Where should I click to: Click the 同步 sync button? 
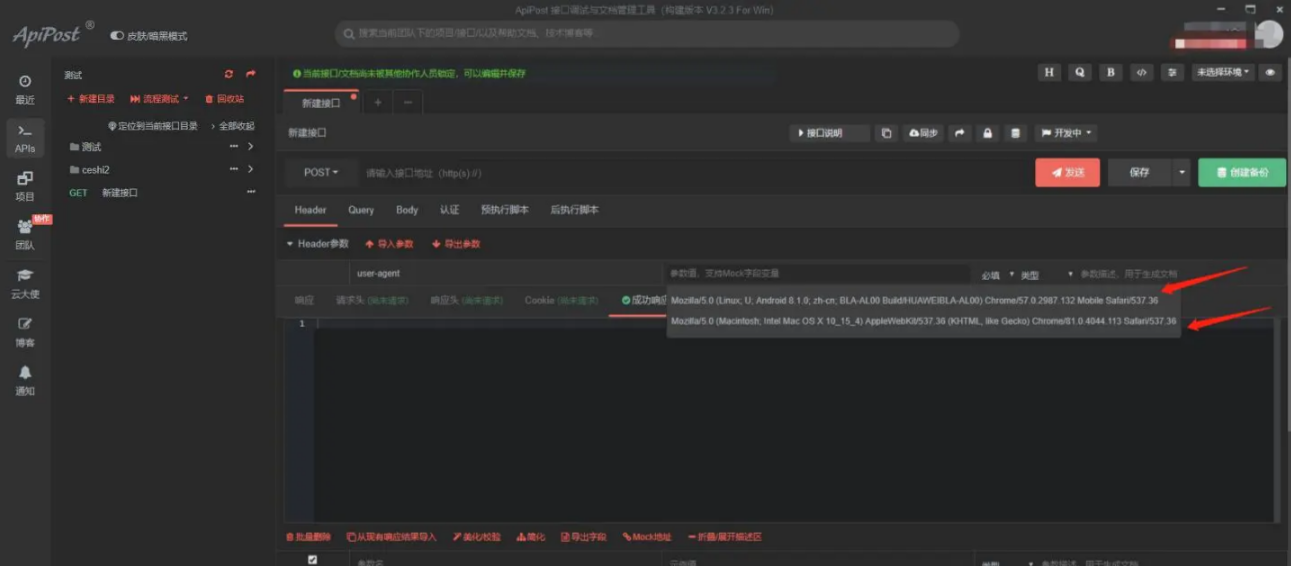pos(923,133)
